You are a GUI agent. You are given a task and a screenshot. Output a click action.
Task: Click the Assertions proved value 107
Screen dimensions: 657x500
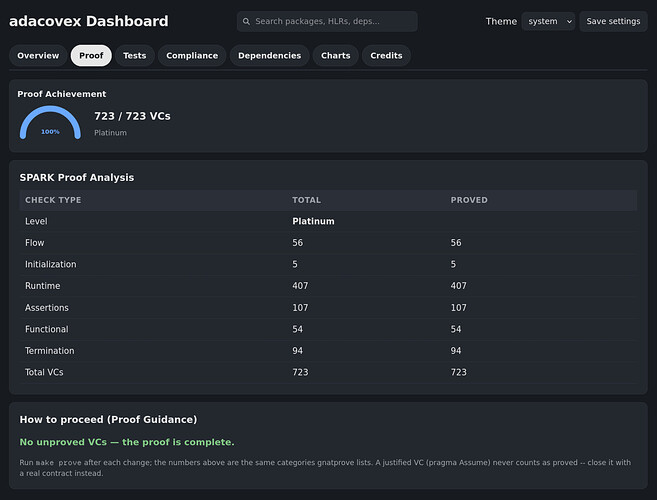coord(458,308)
